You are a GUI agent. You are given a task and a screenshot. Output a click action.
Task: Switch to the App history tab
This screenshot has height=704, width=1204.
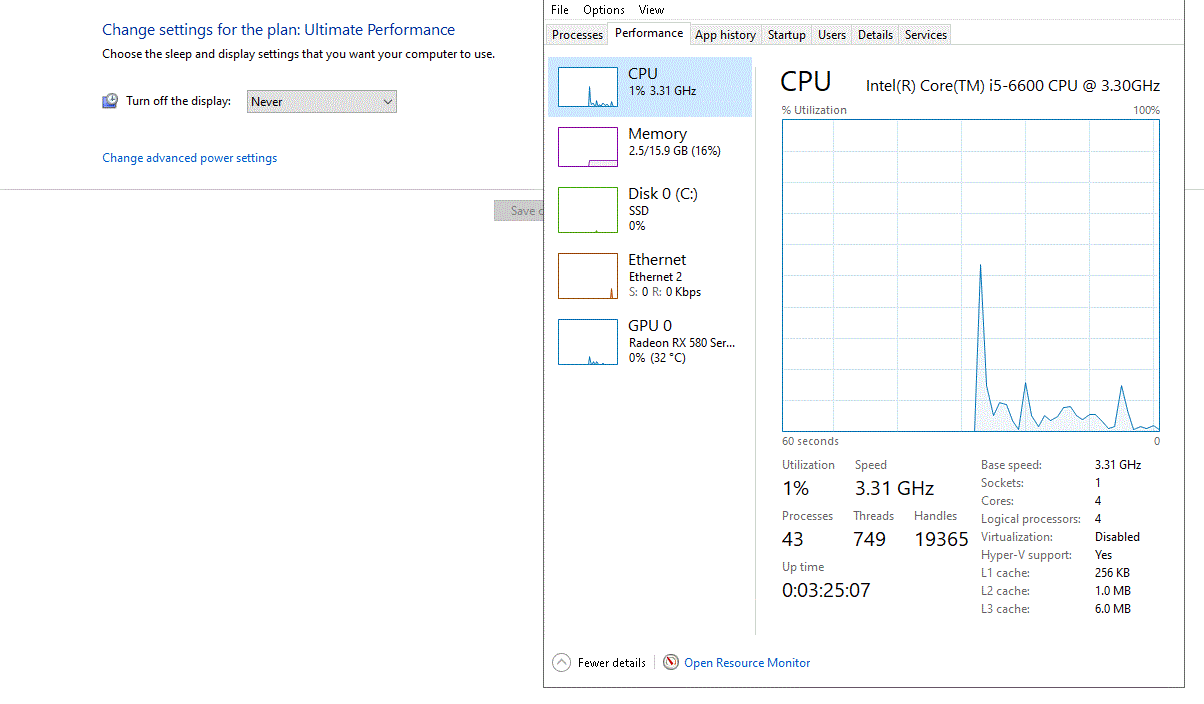[x=725, y=35]
